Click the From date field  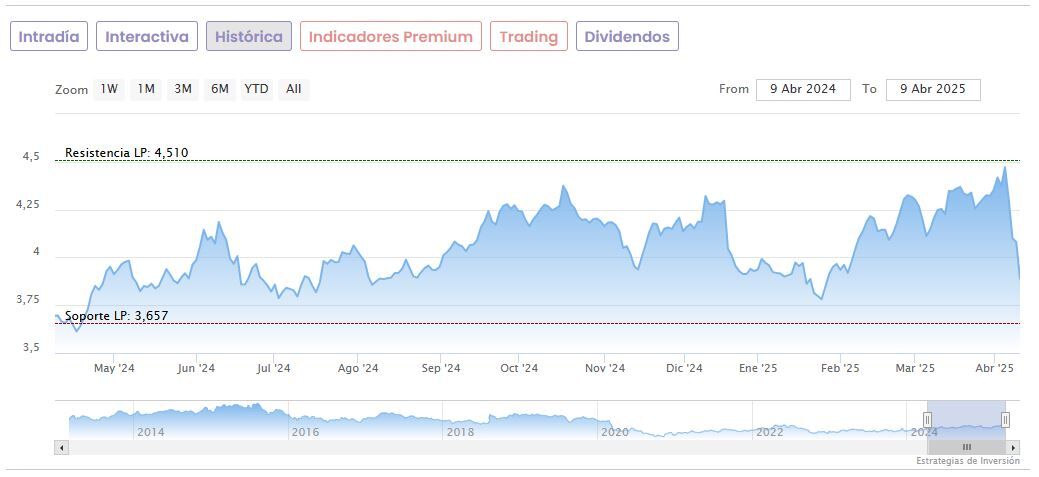coord(803,89)
